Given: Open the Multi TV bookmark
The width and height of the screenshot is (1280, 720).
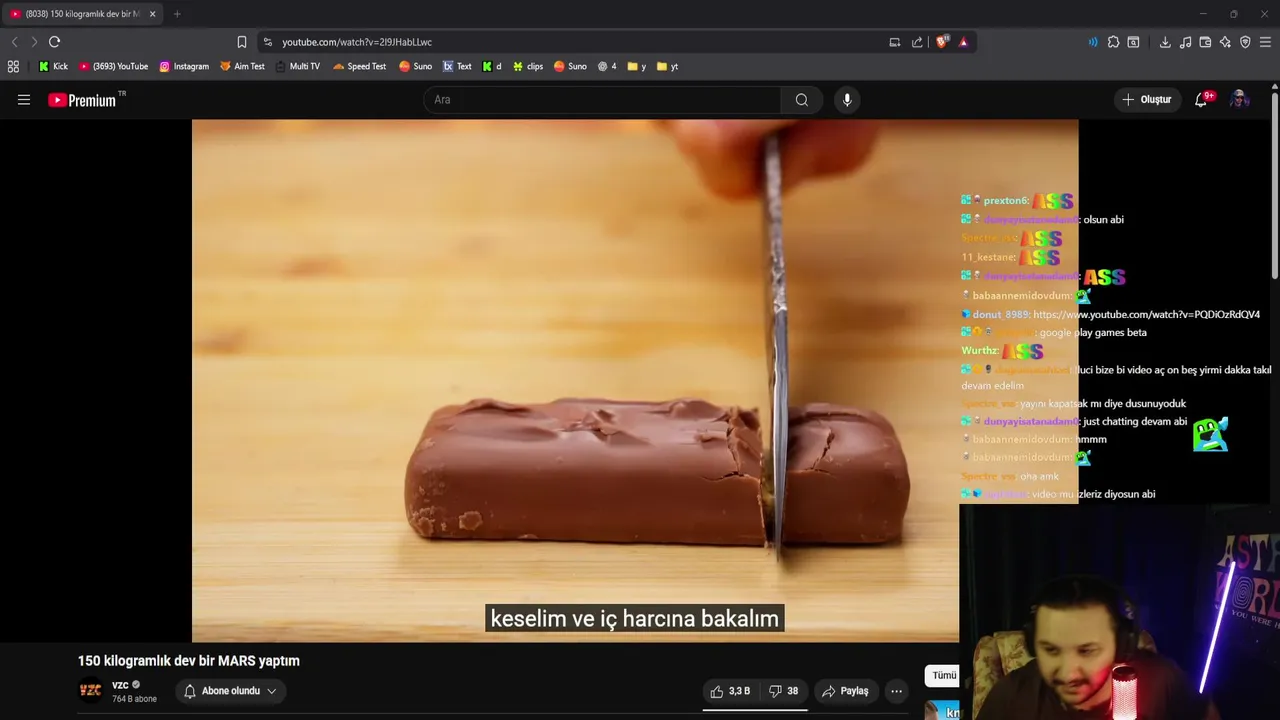Looking at the screenshot, I should coord(297,66).
